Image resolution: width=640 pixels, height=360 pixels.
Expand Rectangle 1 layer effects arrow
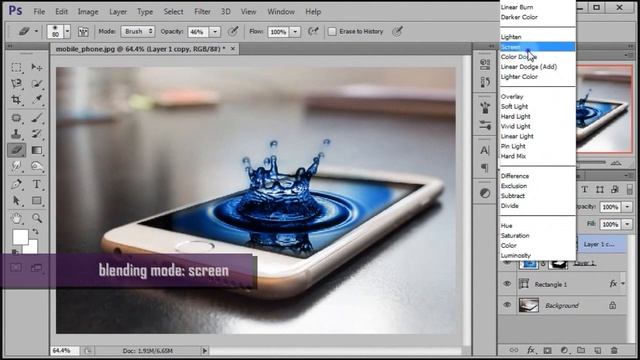pos(623,284)
